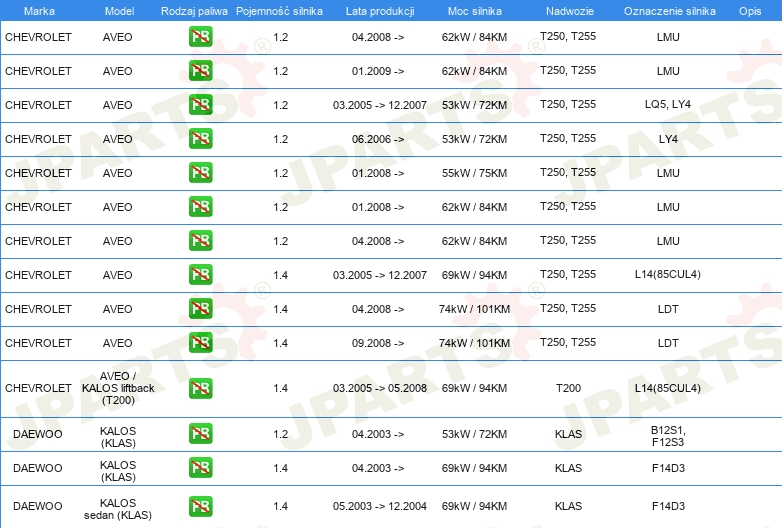Image resolution: width=782 pixels, height=528 pixels.
Task: Click the Pojemność silnika column header
Action: [279, 11]
